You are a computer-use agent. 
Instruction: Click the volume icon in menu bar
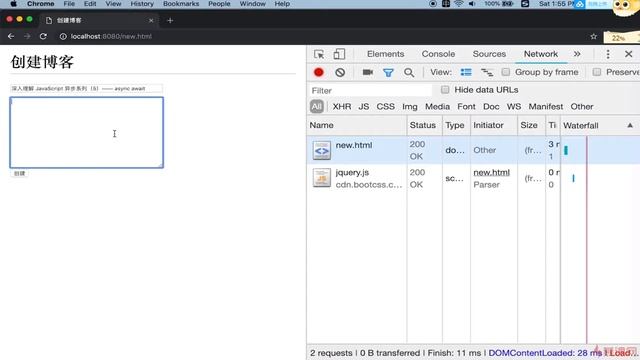472,4
